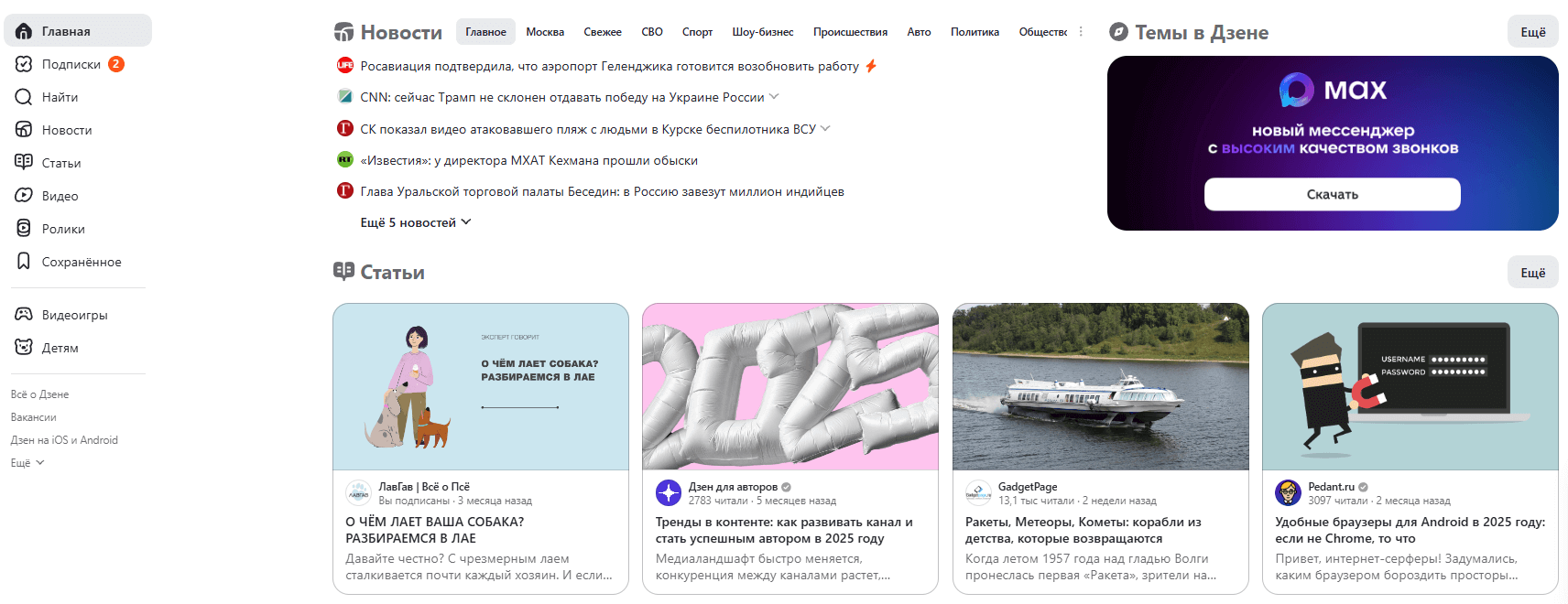The width and height of the screenshot is (1568, 604).
Task: Click the ЛавГав channel avatar
Action: tap(358, 492)
